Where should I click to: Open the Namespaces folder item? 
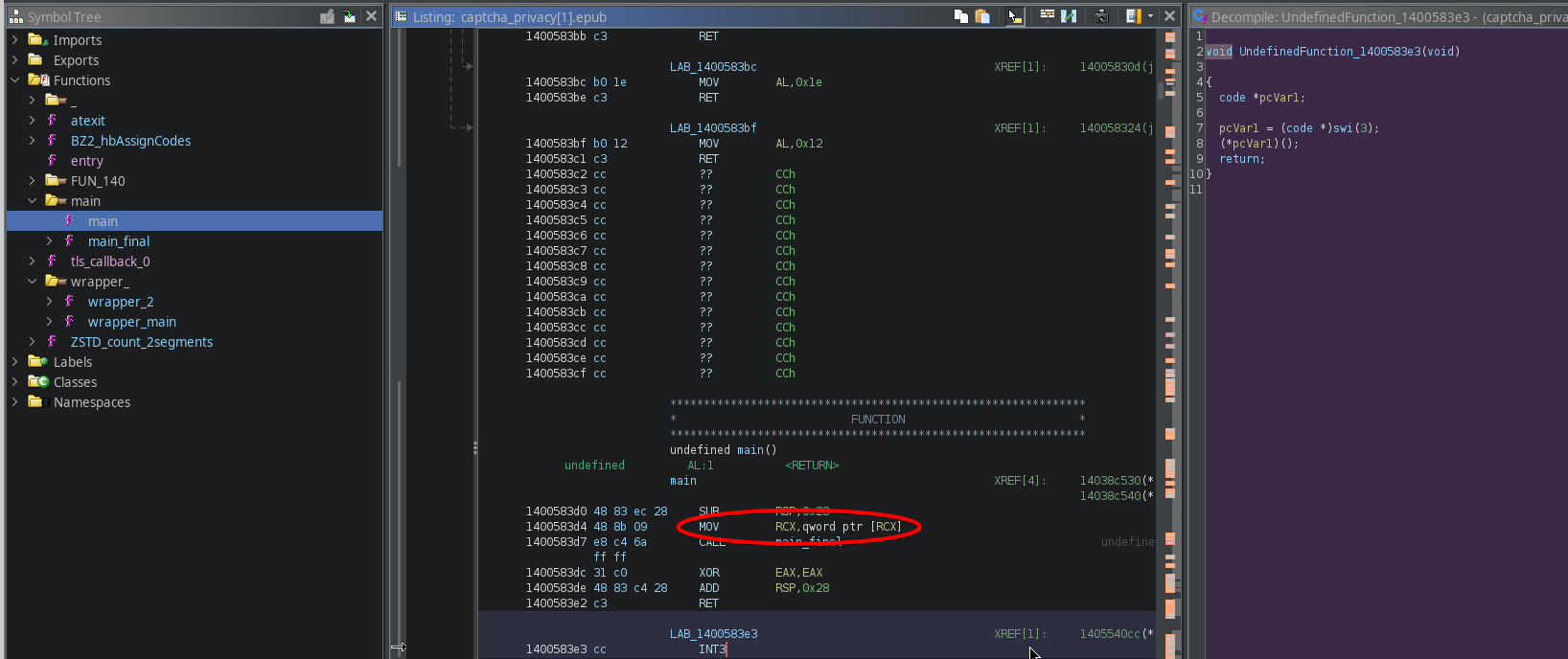click(91, 402)
